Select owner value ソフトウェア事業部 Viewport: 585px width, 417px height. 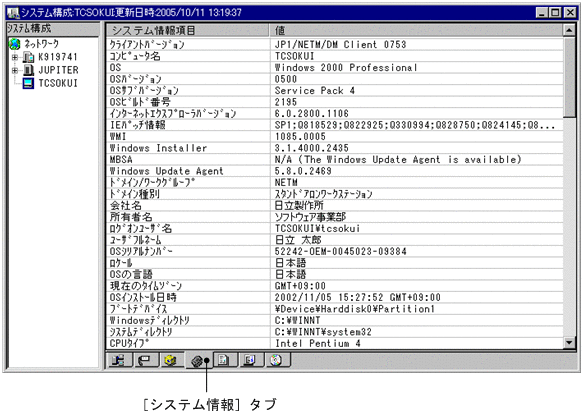click(x=310, y=217)
